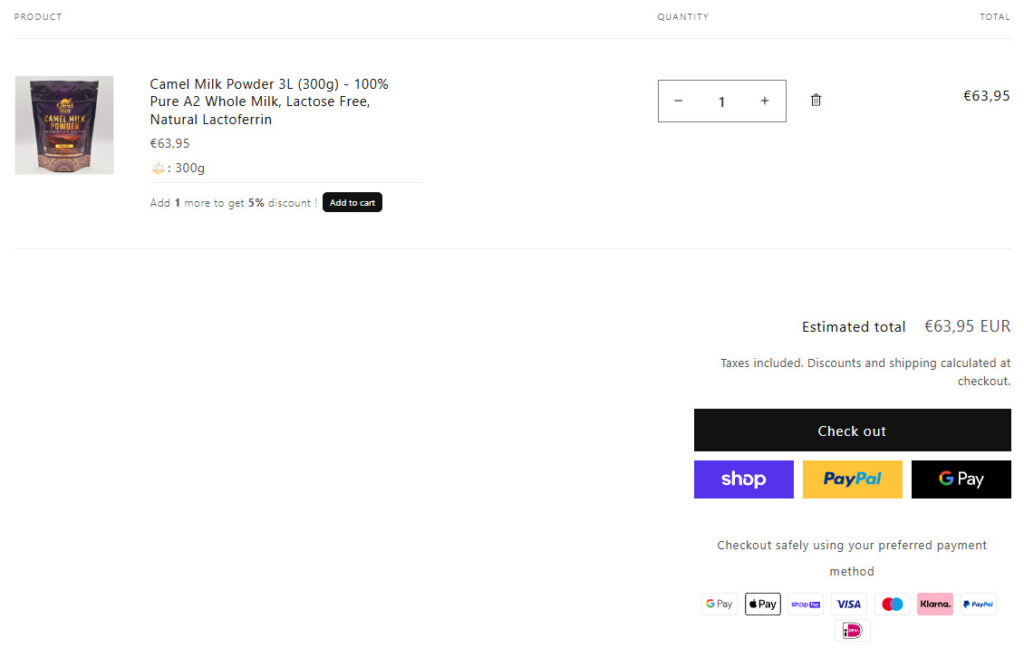Click the 'Taxes included' shipping note text
This screenshot has width=1024, height=658.
(x=865, y=371)
